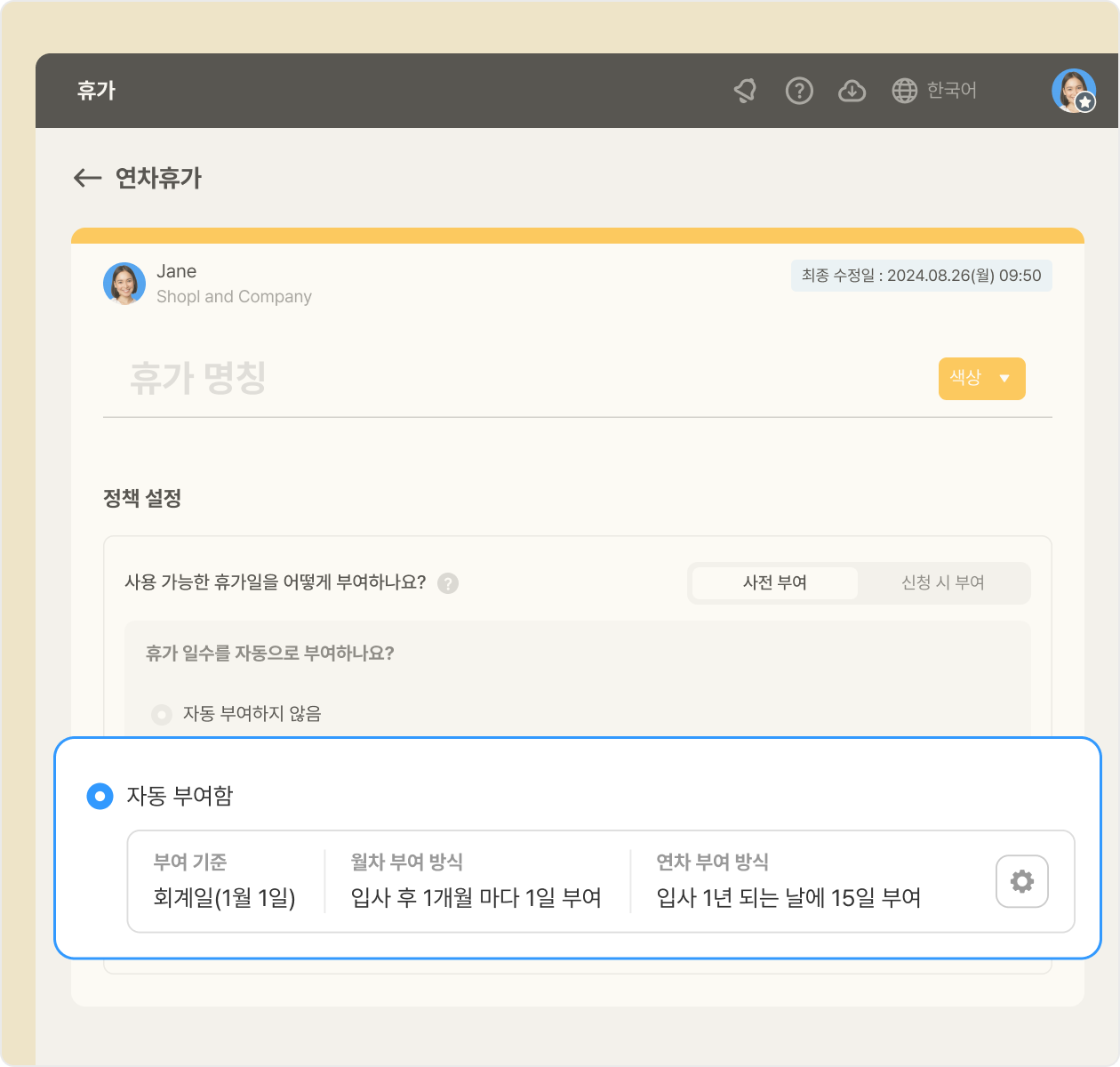
Task: Click the cloud download icon
Action: coord(852,91)
